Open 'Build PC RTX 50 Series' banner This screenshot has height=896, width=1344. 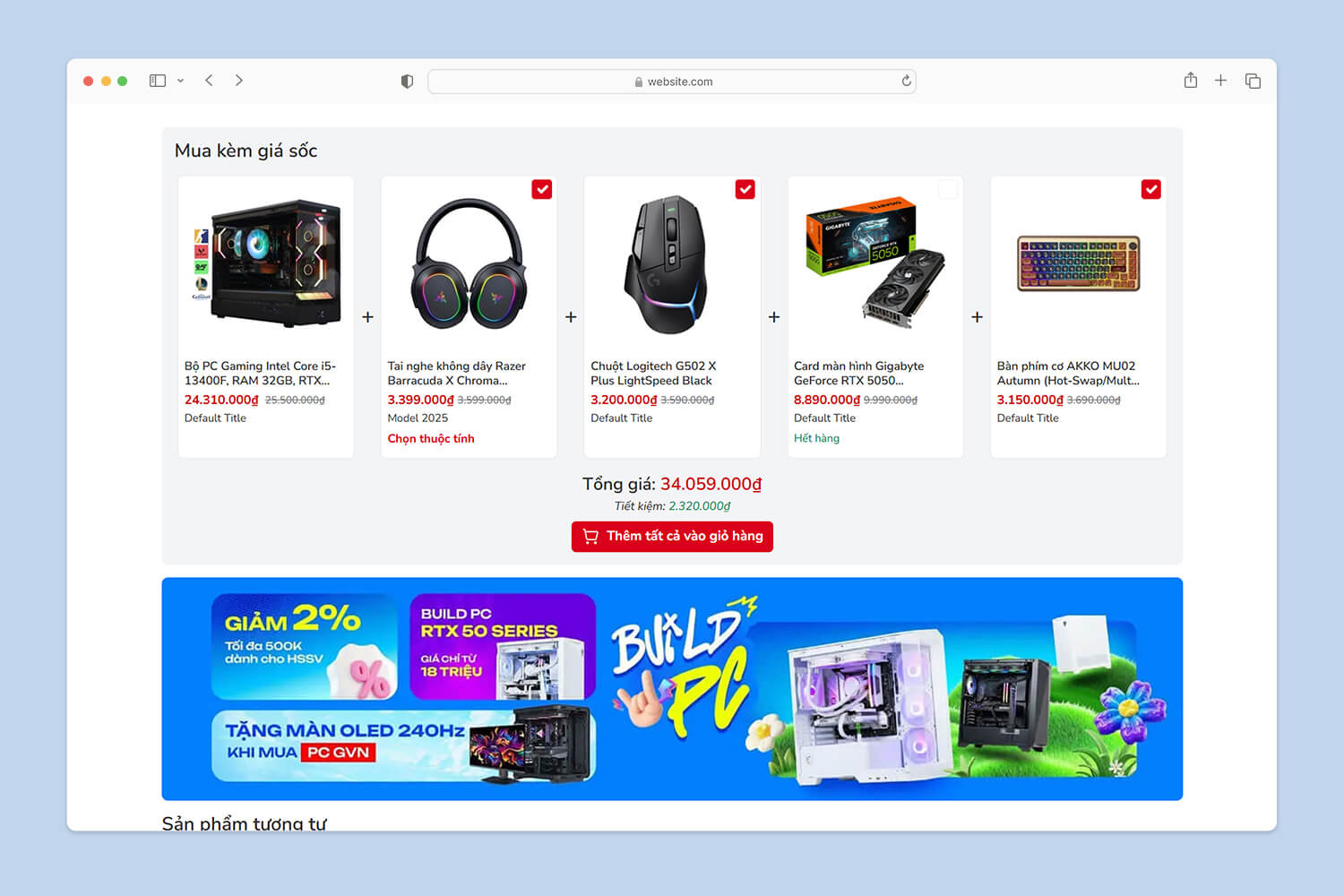(503, 647)
